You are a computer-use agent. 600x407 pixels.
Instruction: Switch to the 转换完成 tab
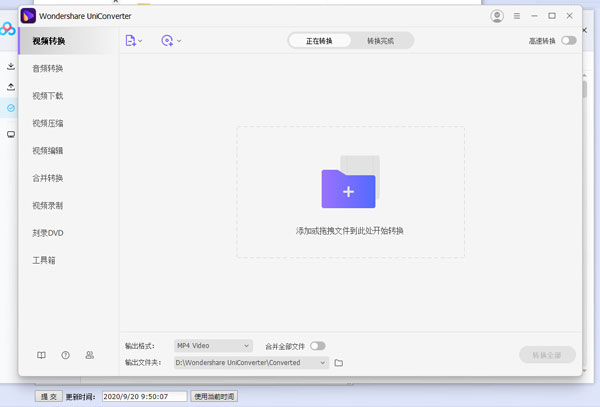381,41
